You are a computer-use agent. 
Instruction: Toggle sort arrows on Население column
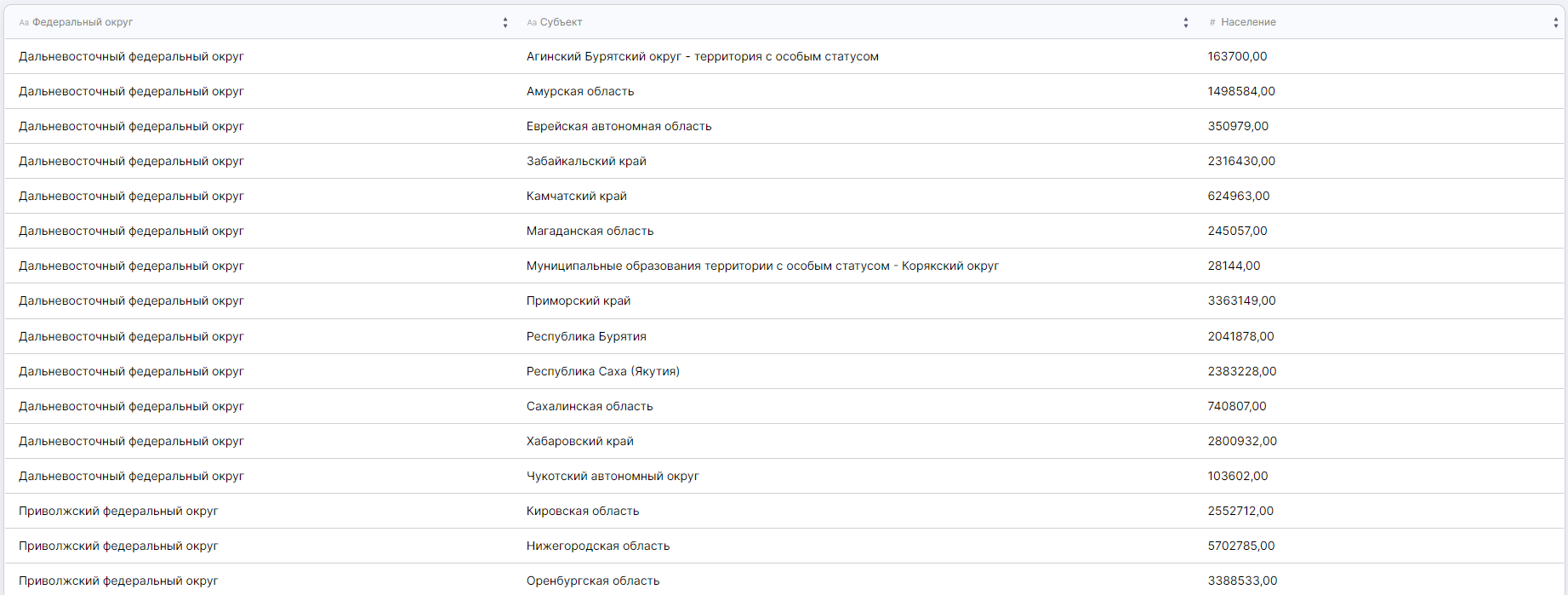(x=1555, y=23)
